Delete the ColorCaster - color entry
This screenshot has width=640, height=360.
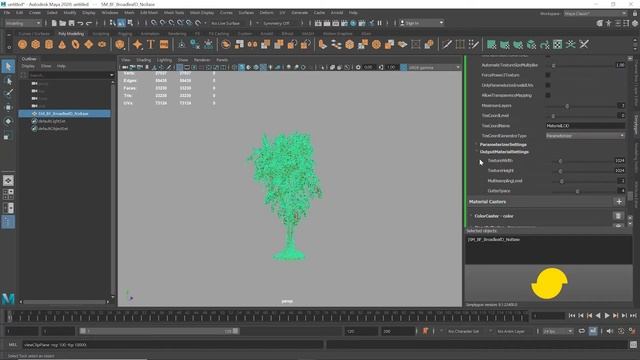click(x=618, y=216)
